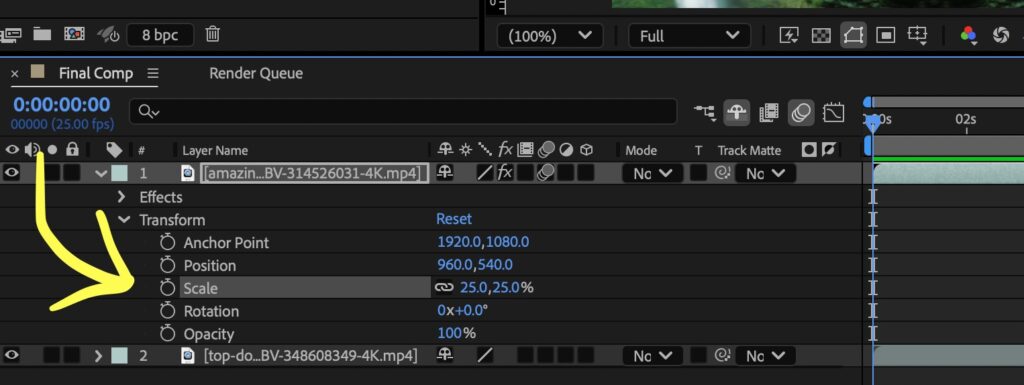The width and height of the screenshot is (1024, 385).
Task: Click the Position property stopwatch
Action: (x=168, y=265)
